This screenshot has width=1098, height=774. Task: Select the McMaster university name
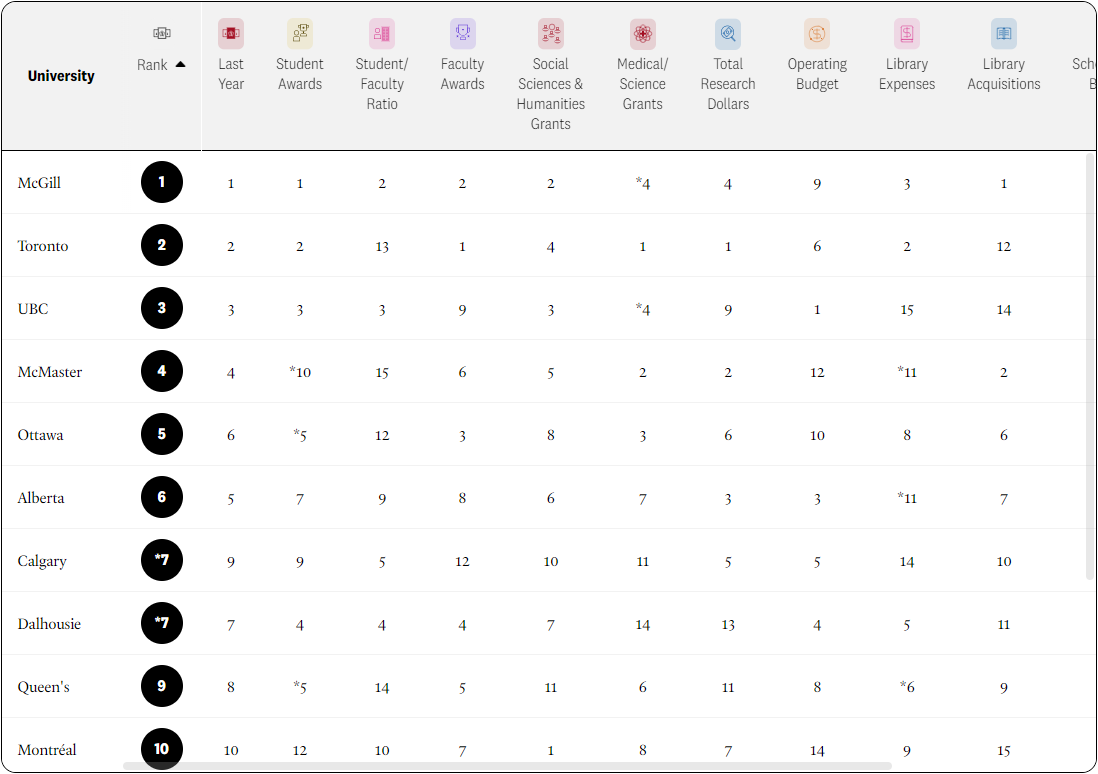coord(50,372)
